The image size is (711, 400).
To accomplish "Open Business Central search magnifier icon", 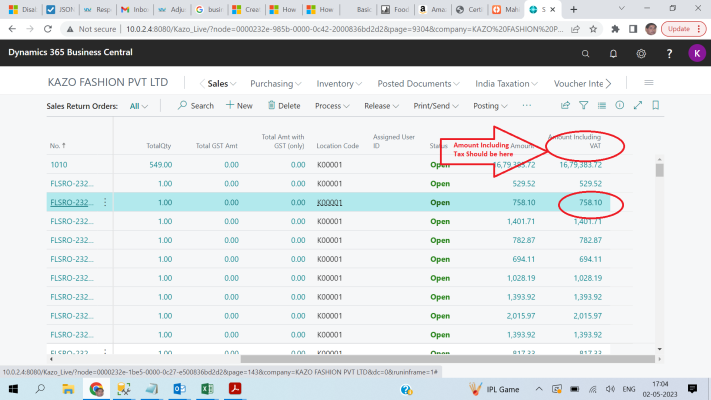I will click(x=585, y=54).
